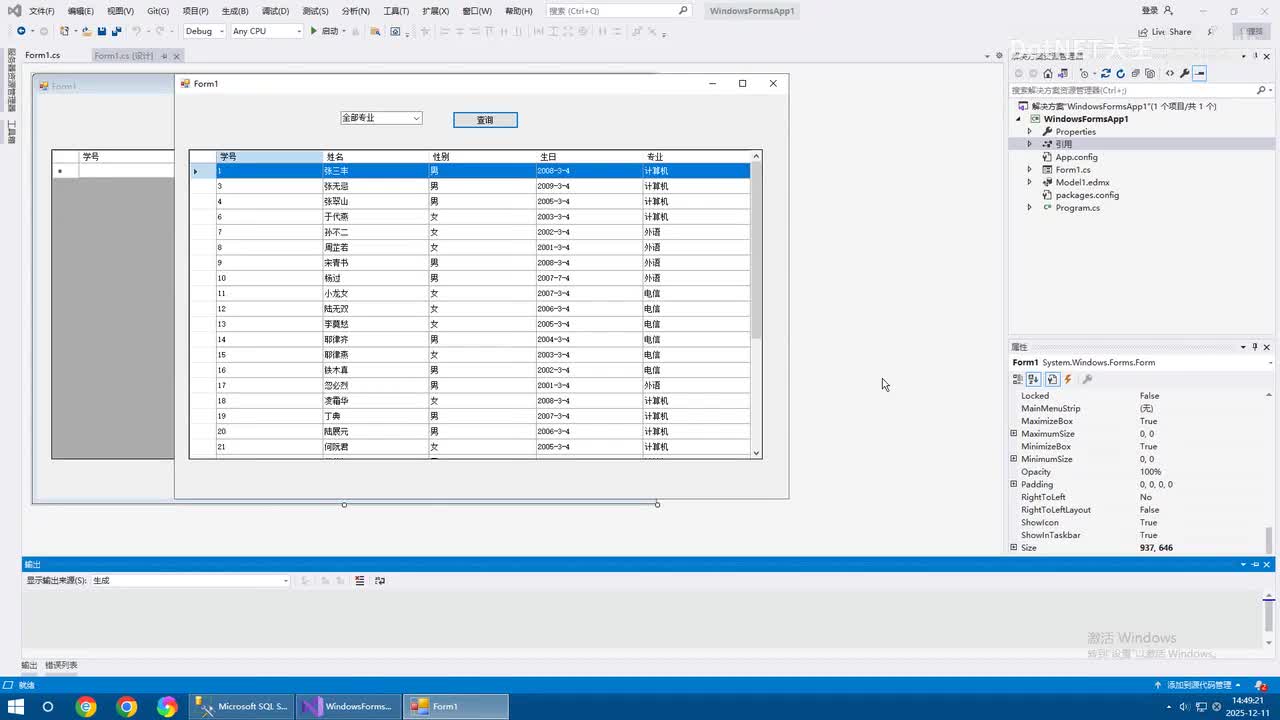Viewport: 1280px width, 720px height.
Task: Click the 小龙女 name cell
Action: 376,294
